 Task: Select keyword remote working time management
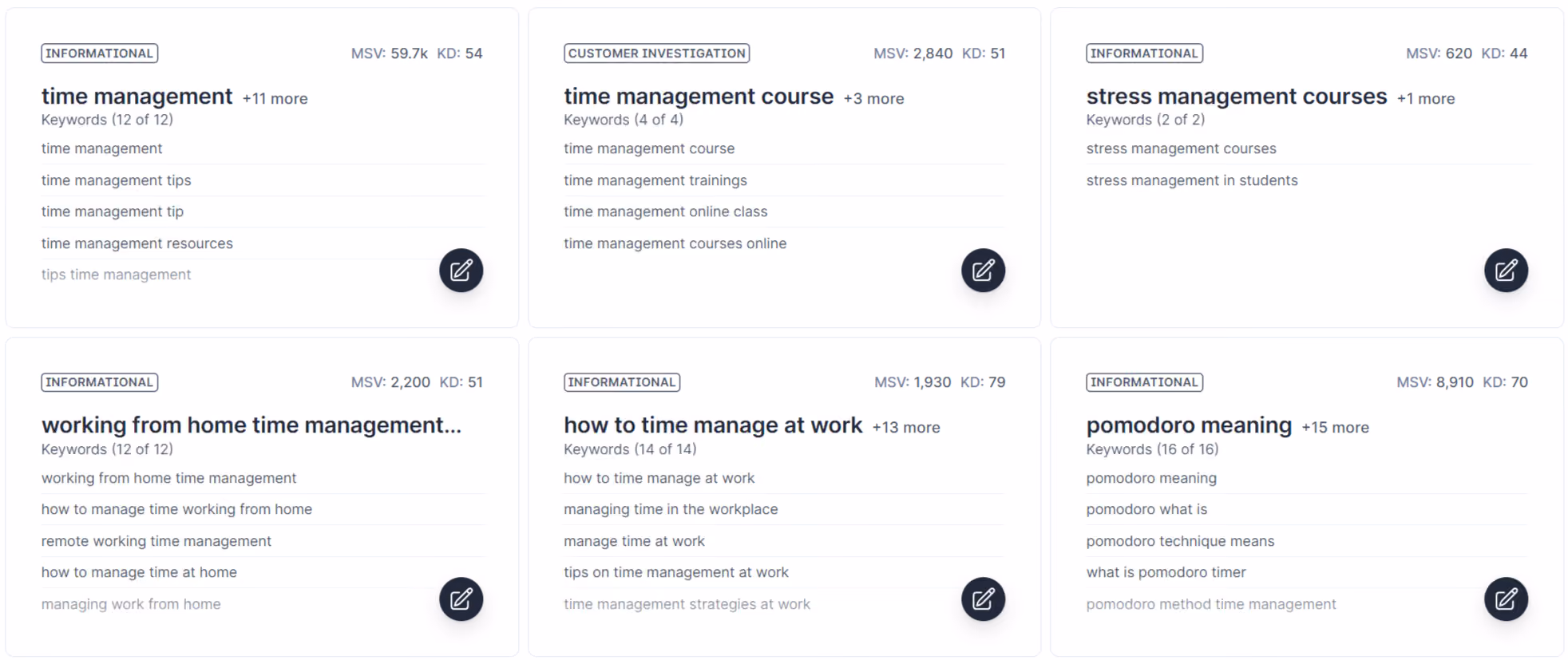(x=156, y=541)
